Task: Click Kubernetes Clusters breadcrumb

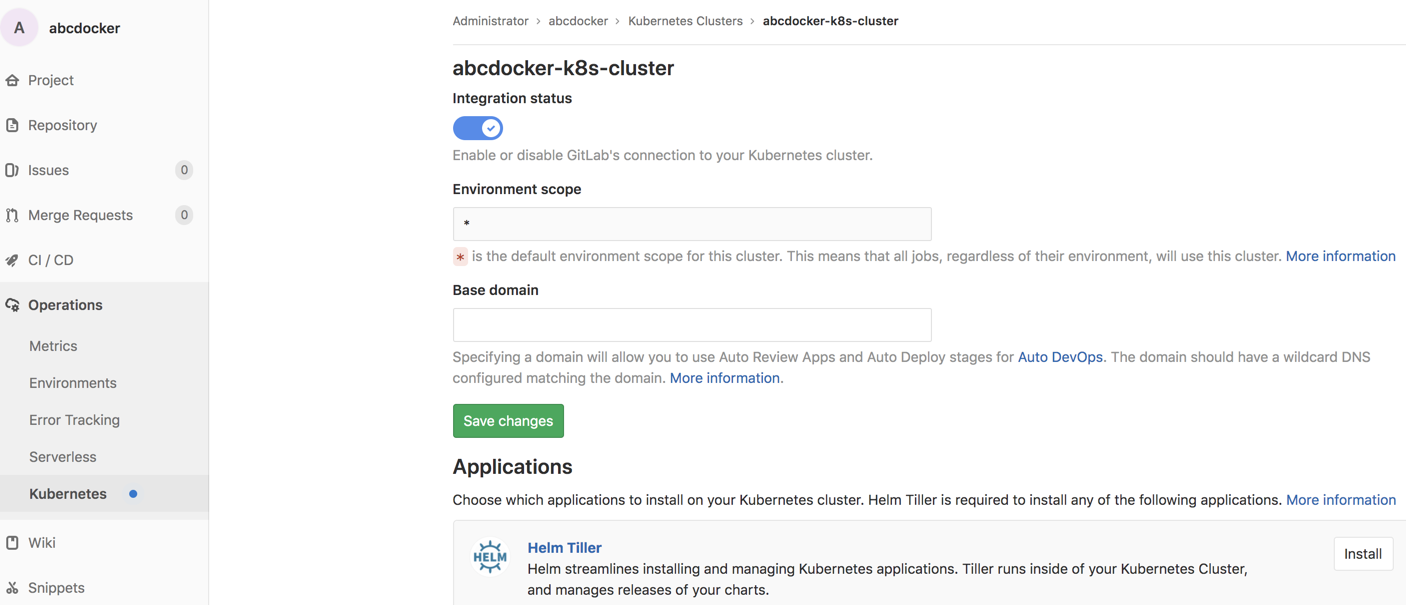Action: pyautogui.click(x=685, y=21)
